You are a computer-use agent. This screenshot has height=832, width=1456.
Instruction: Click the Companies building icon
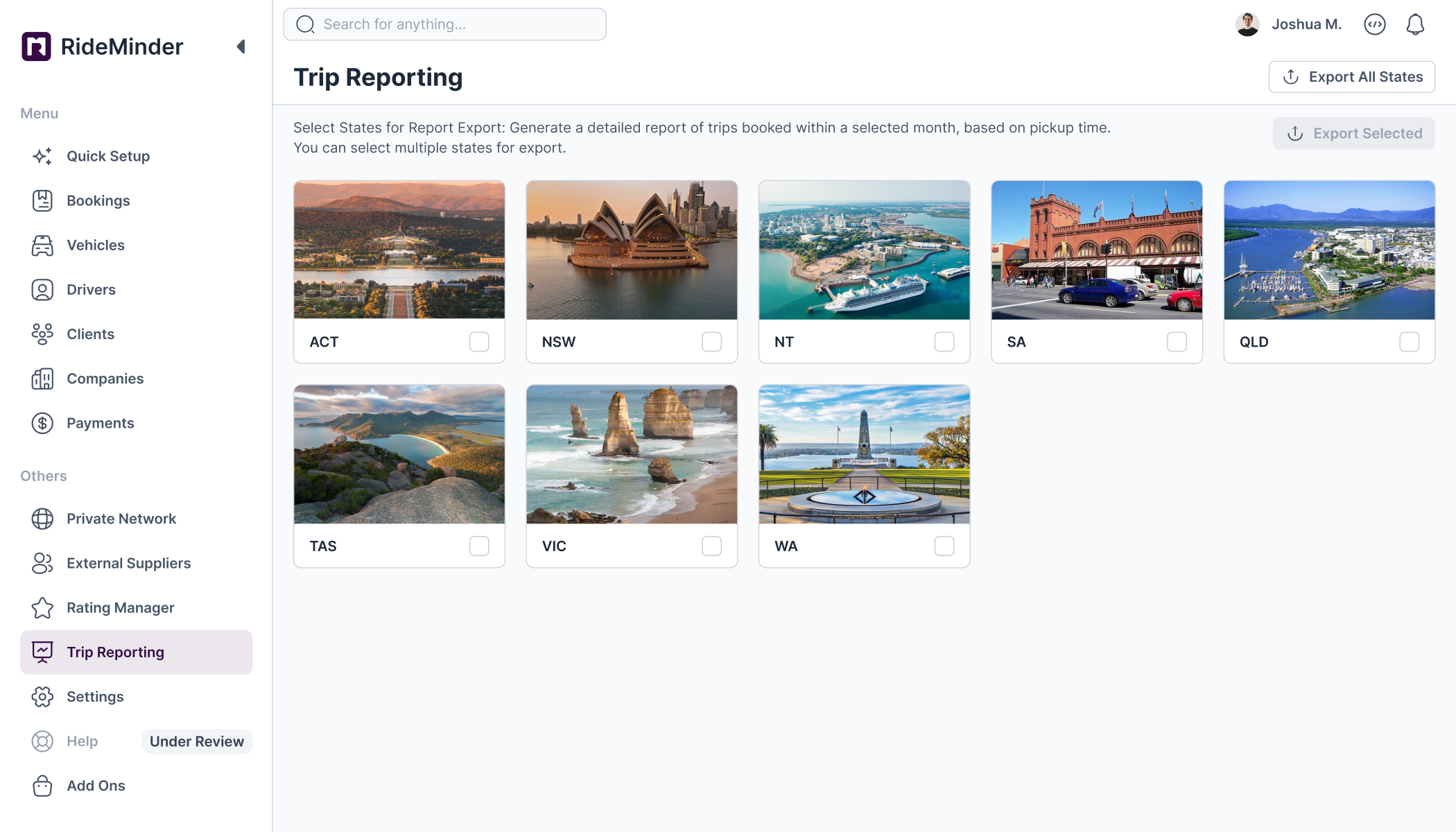(42, 379)
